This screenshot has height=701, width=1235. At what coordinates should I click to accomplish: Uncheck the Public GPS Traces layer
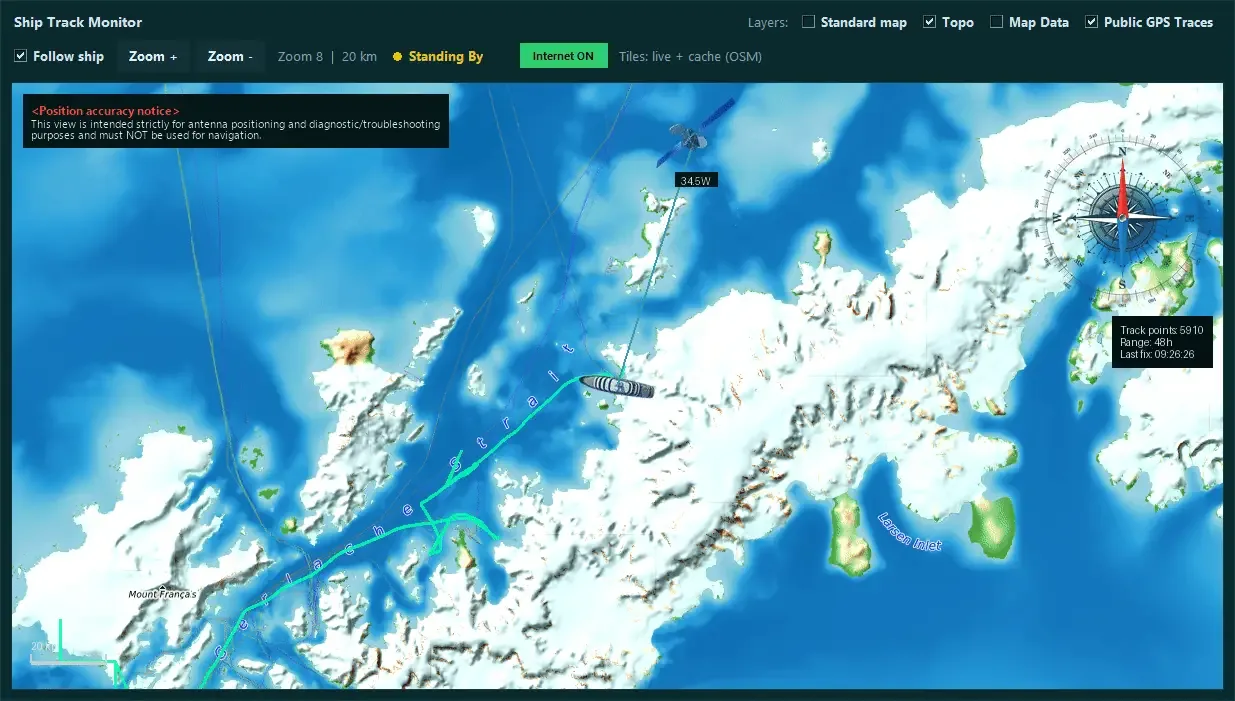pos(1092,22)
